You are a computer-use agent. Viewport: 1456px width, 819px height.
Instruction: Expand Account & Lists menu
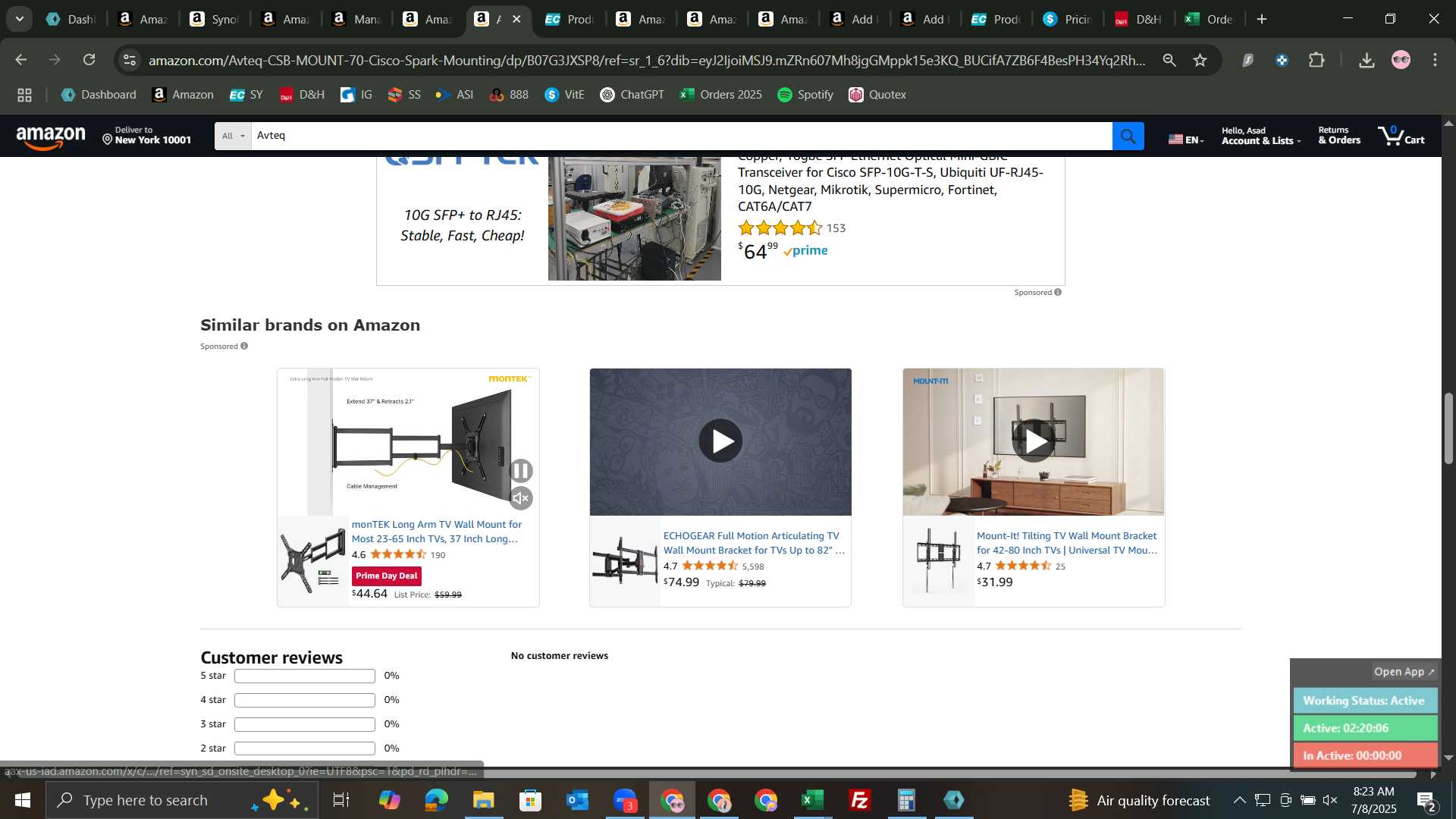click(x=1260, y=136)
